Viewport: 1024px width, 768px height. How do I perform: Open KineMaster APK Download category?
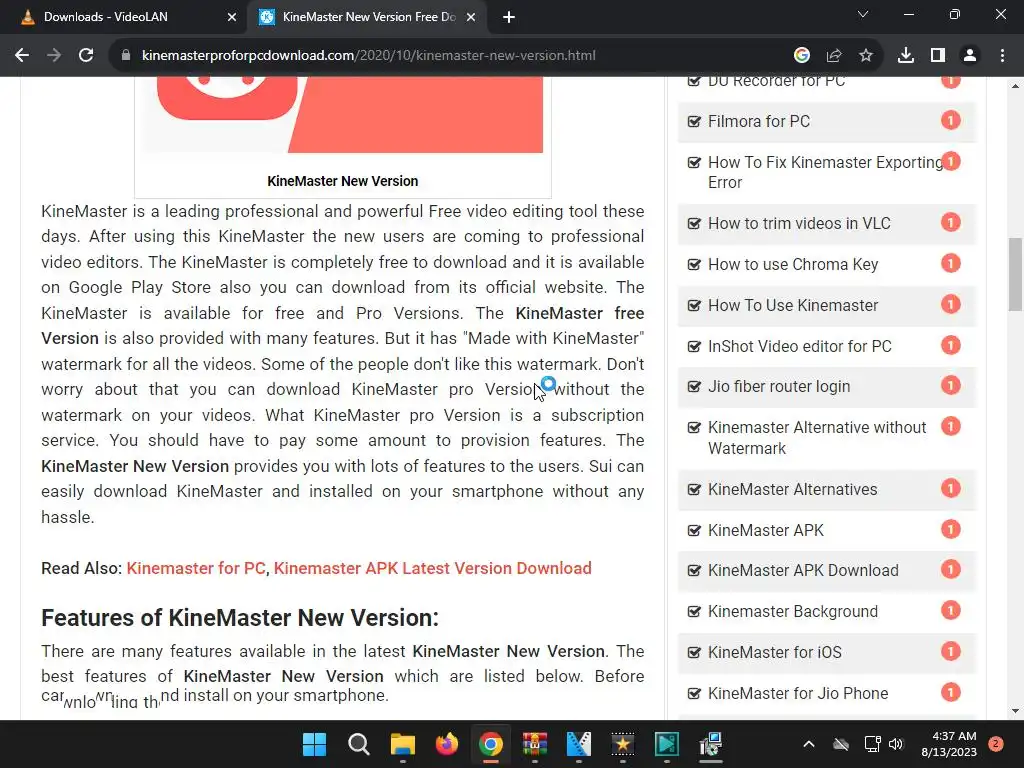pos(803,571)
